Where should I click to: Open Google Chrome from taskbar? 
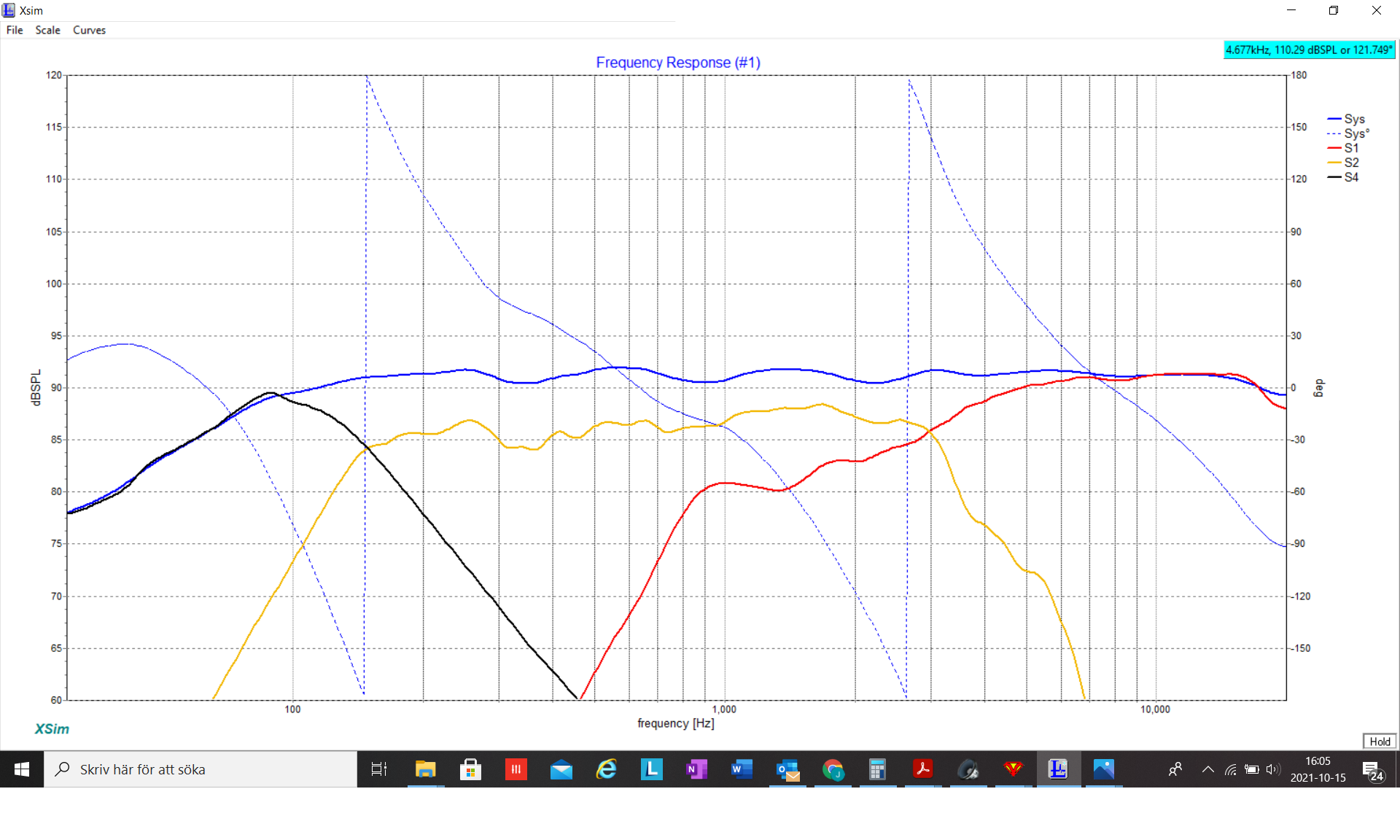833,769
